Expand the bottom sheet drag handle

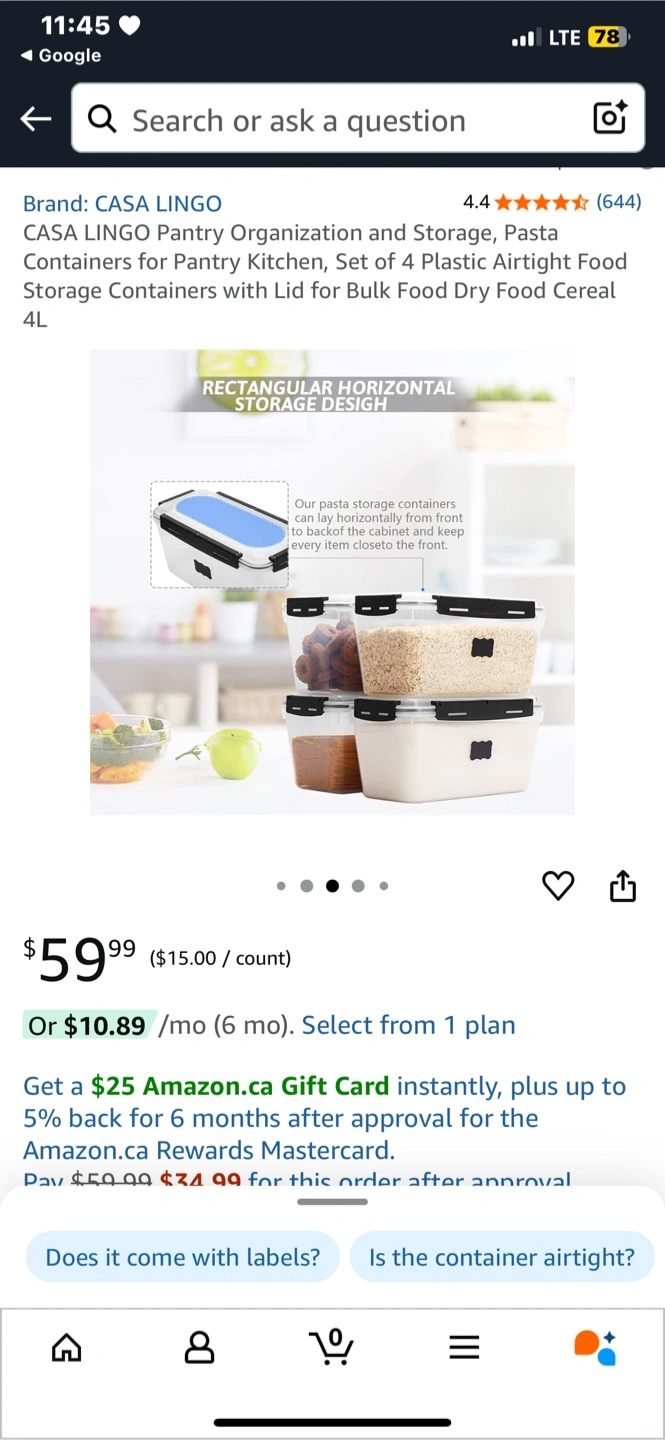[333, 1201]
